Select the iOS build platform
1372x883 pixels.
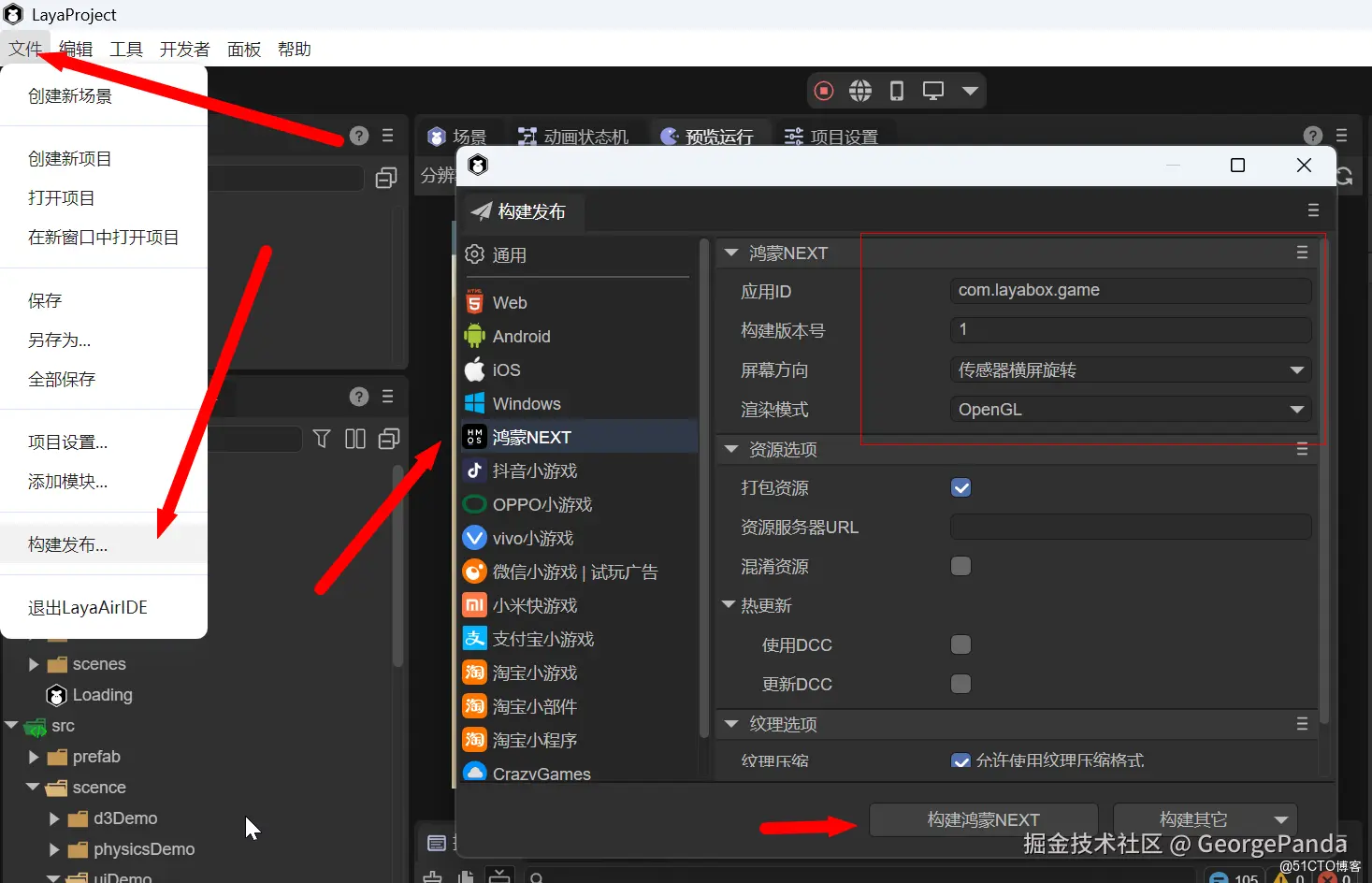[506, 369]
